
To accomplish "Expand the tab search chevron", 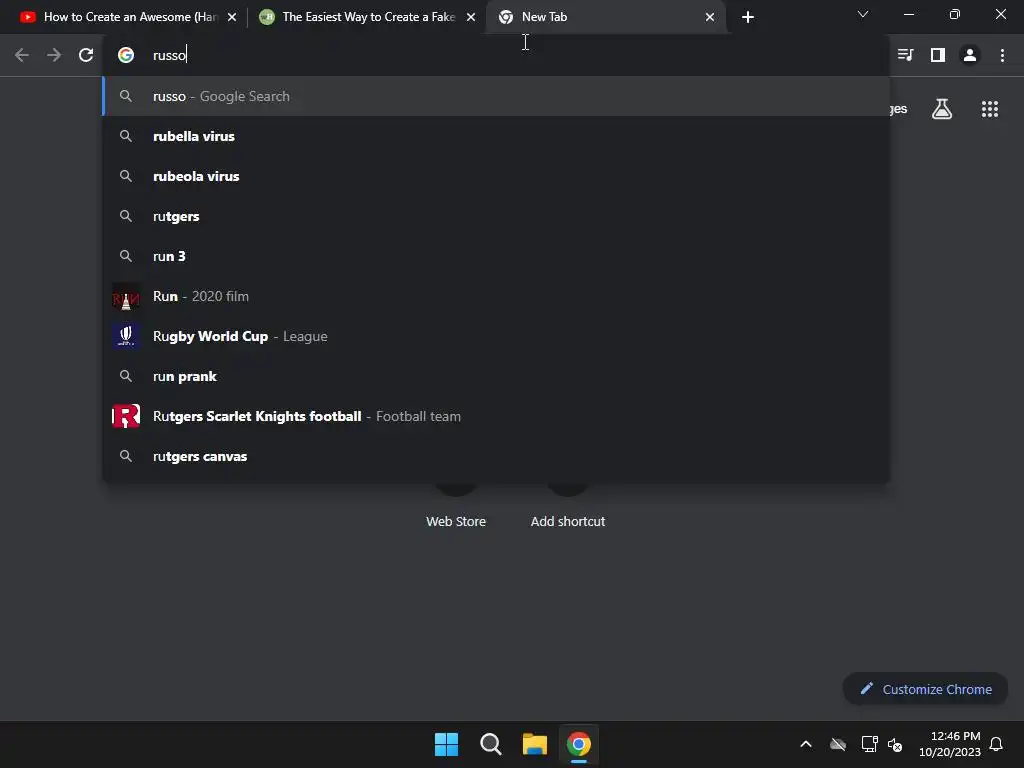I will point(863,14).
